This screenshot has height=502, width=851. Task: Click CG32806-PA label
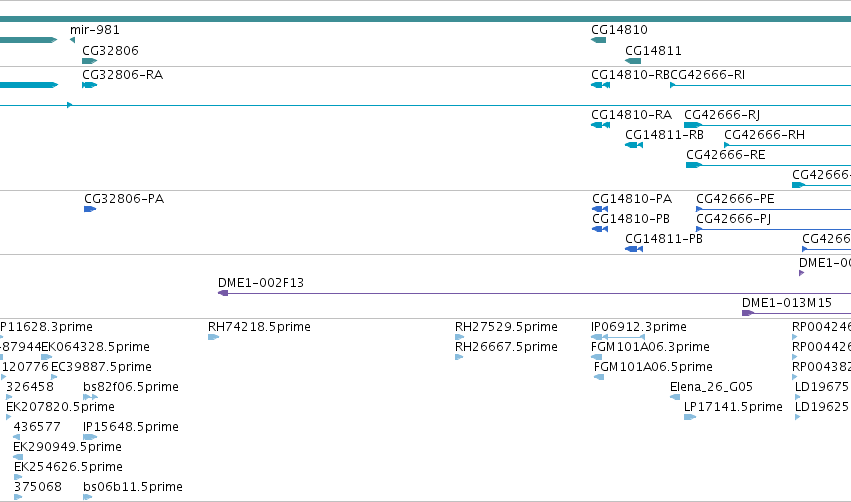click(124, 199)
